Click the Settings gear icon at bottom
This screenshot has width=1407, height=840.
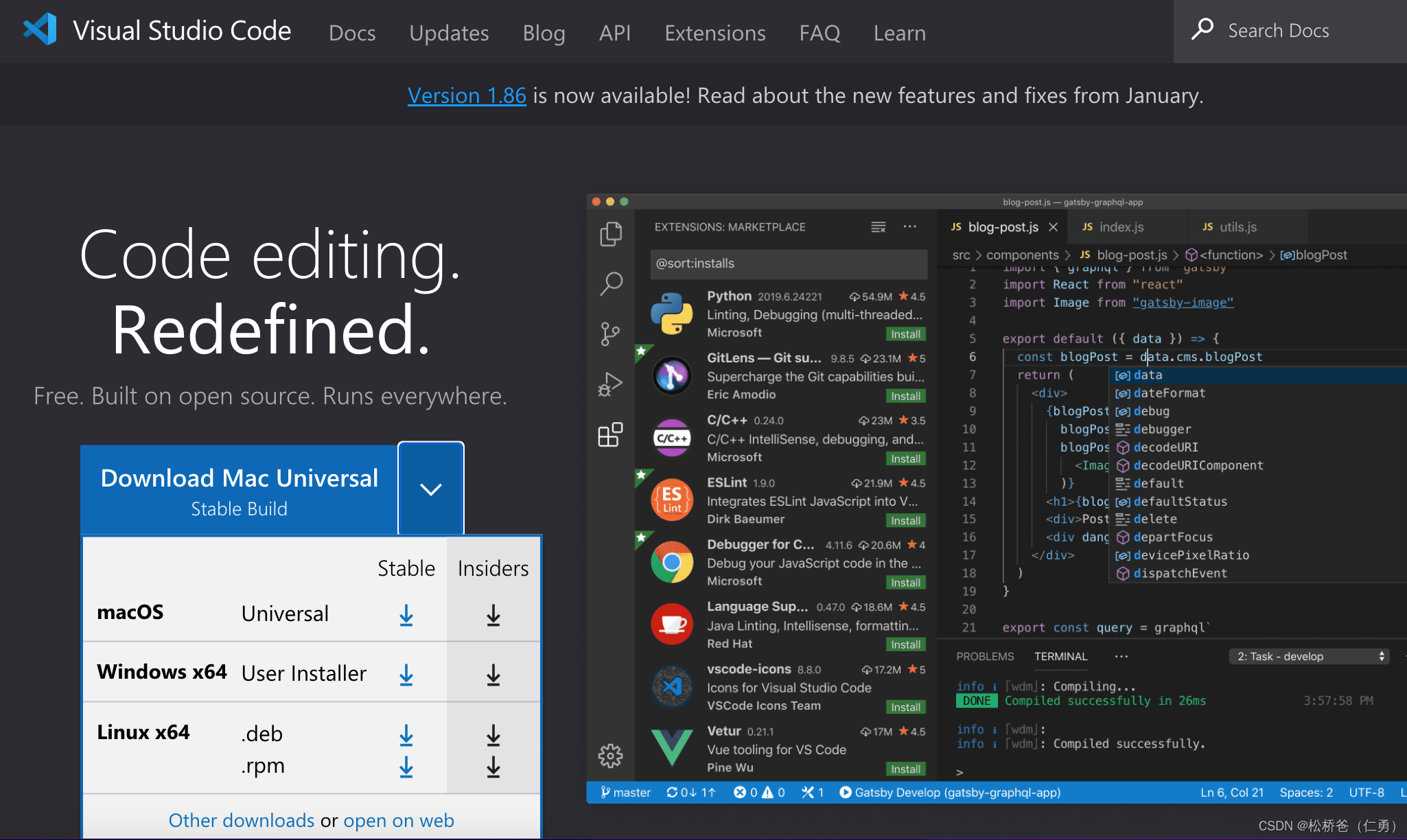[x=612, y=757]
